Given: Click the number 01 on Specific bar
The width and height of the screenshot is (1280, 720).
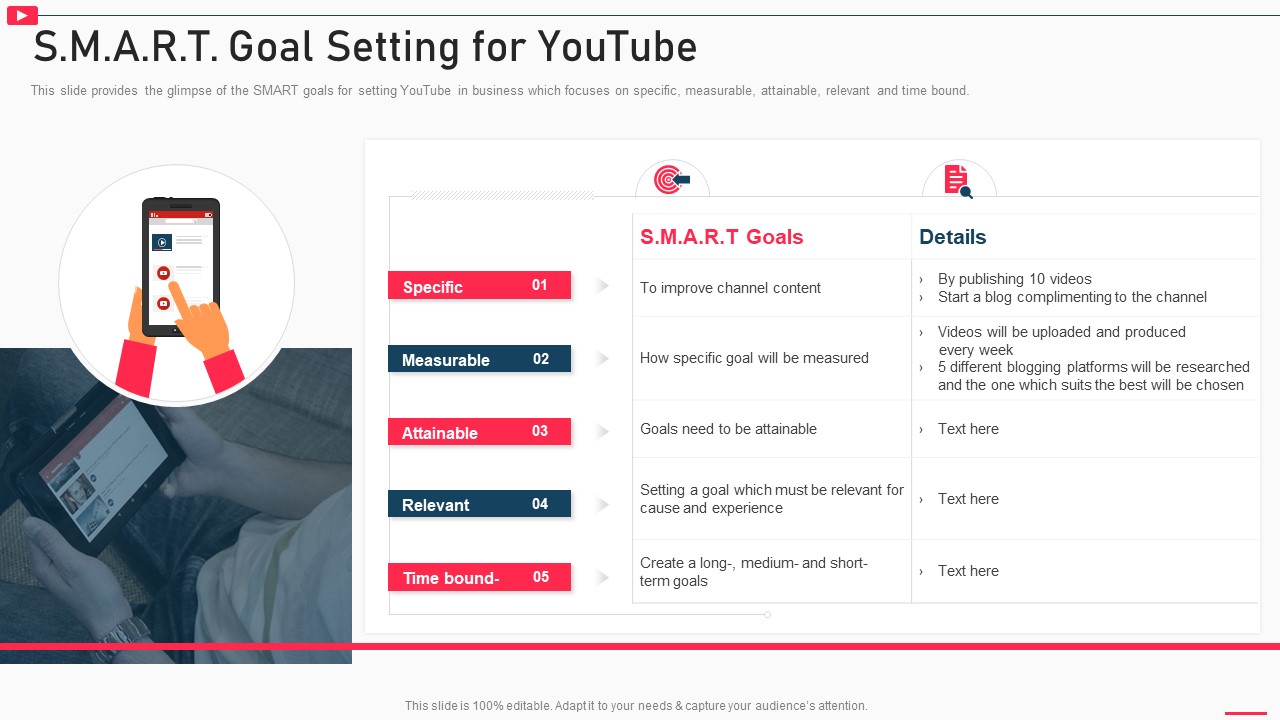Looking at the screenshot, I should (540, 285).
